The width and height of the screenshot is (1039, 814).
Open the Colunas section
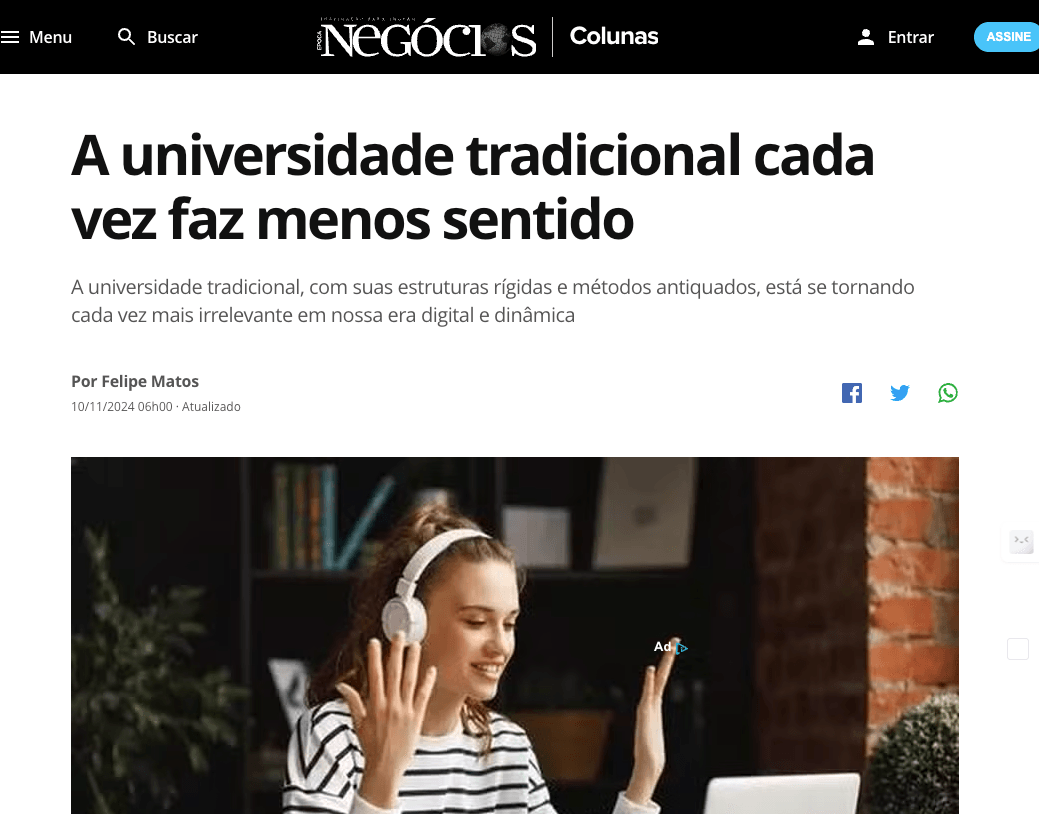[x=614, y=36]
